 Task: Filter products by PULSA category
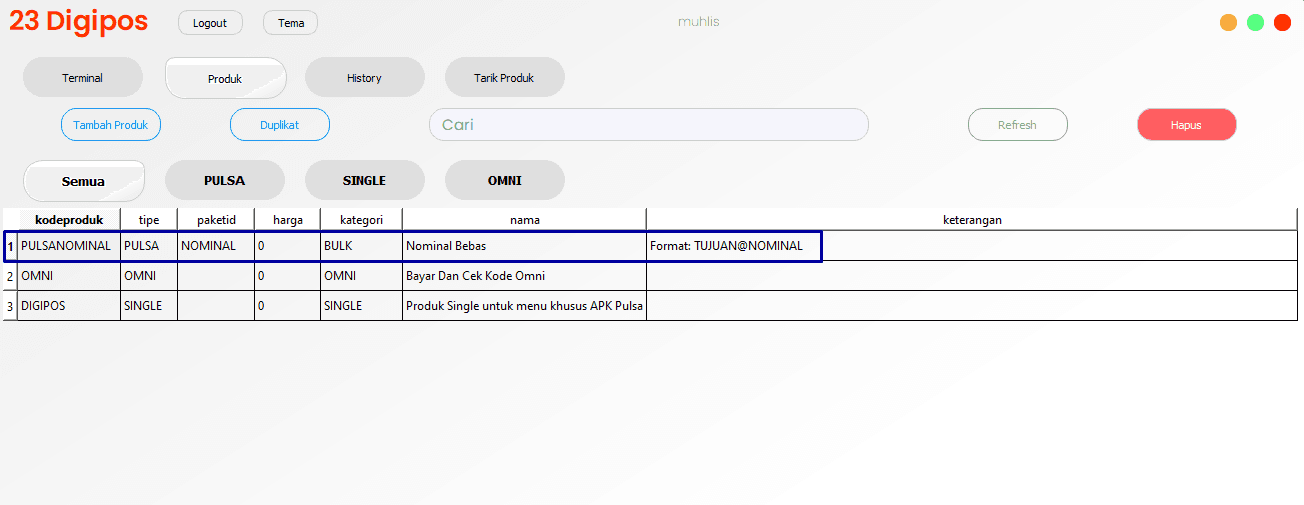coord(224,181)
